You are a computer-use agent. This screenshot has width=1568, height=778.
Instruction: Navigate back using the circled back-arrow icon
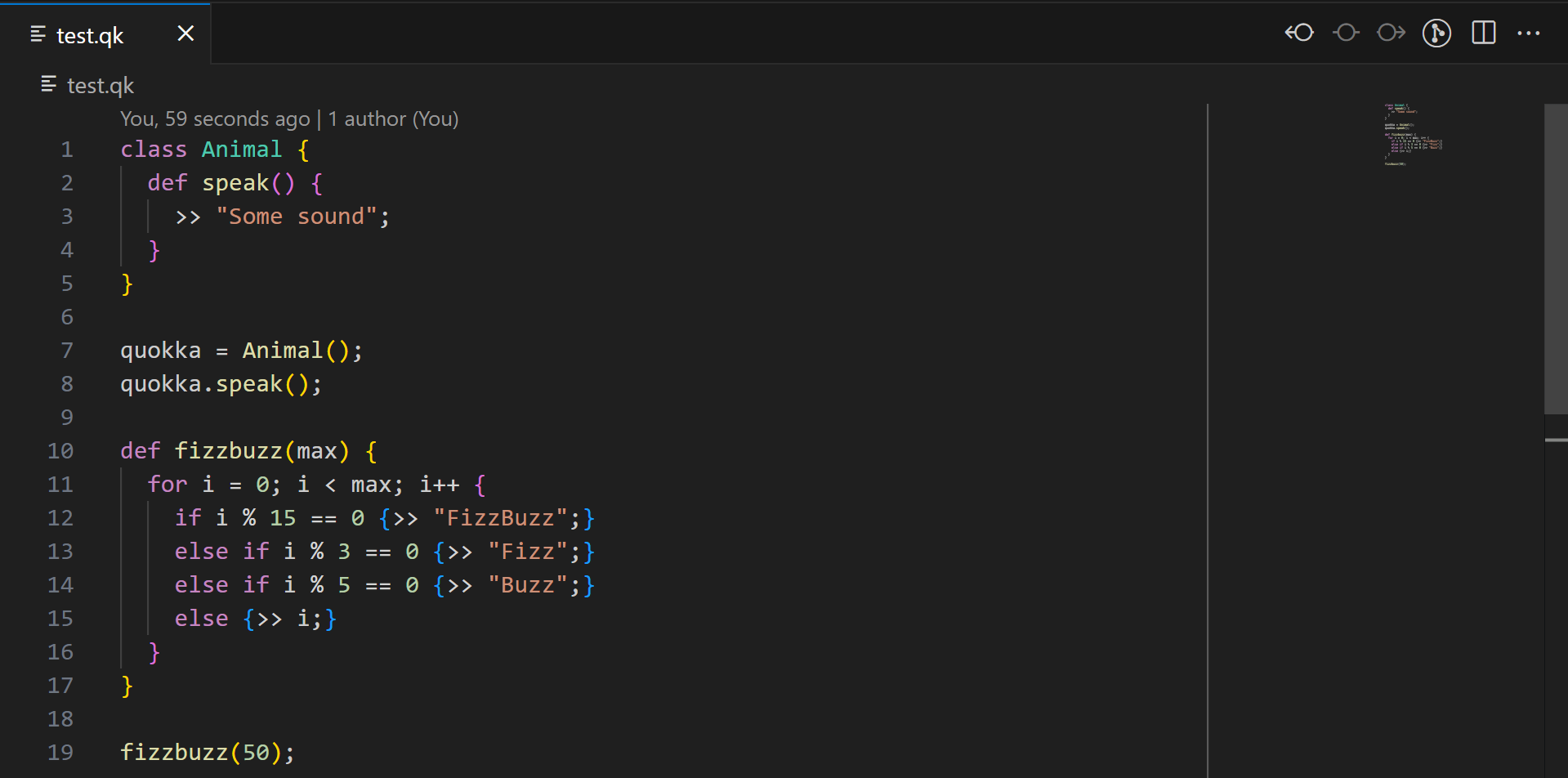1298,33
